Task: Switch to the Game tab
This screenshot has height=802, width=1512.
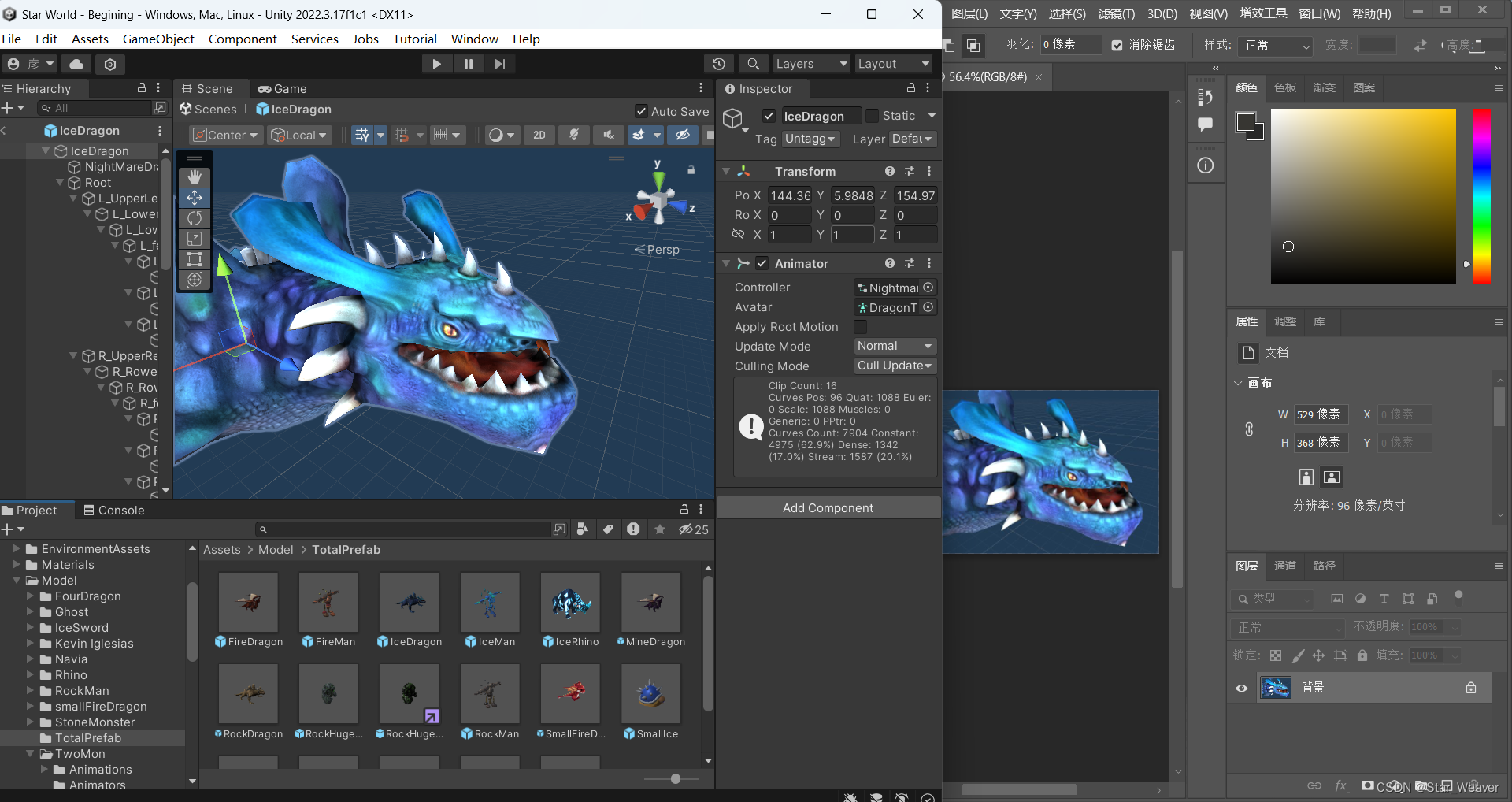Action: [x=283, y=89]
